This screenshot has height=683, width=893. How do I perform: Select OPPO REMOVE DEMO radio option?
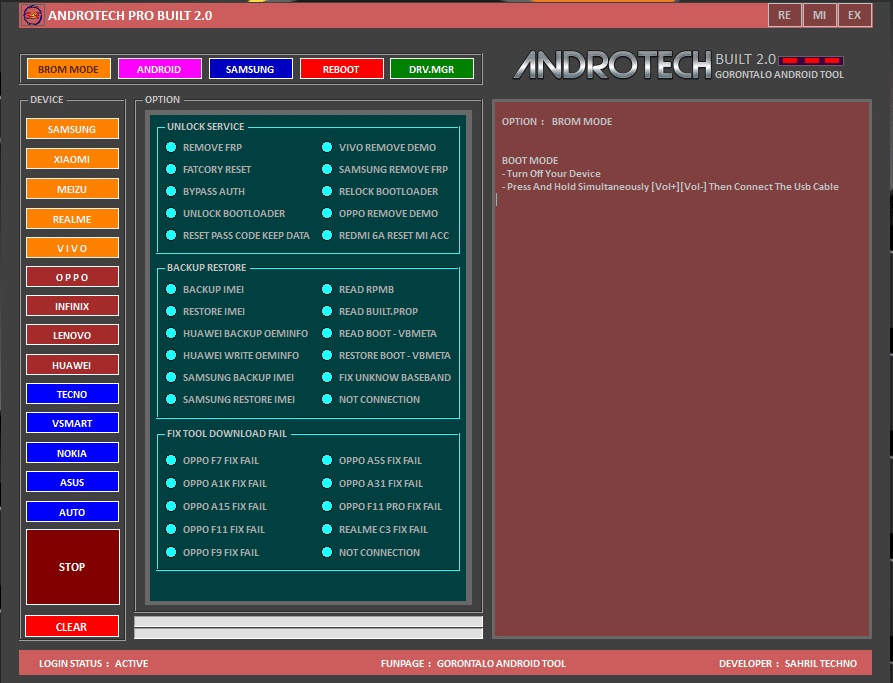pyautogui.click(x=380, y=213)
